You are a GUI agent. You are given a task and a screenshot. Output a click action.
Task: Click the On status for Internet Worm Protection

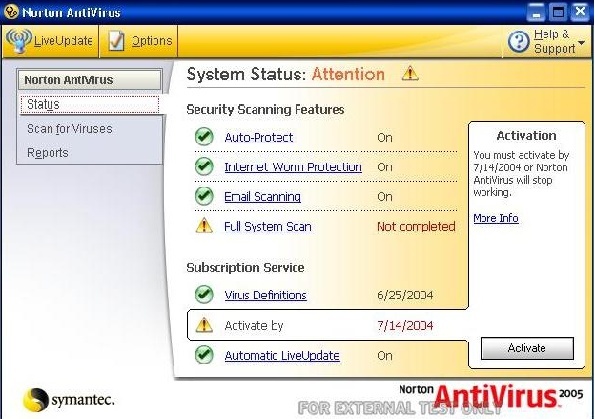point(385,167)
